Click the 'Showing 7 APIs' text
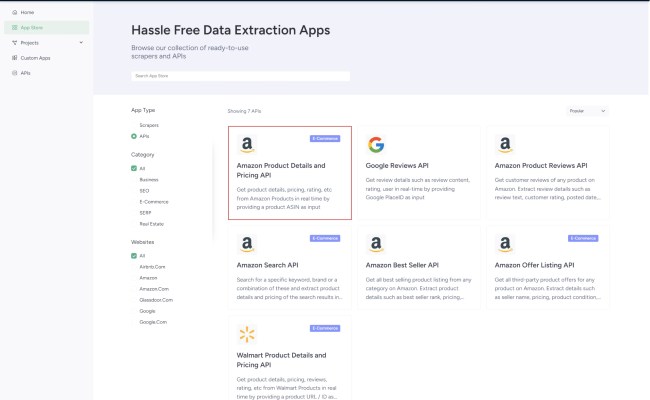 coord(244,111)
